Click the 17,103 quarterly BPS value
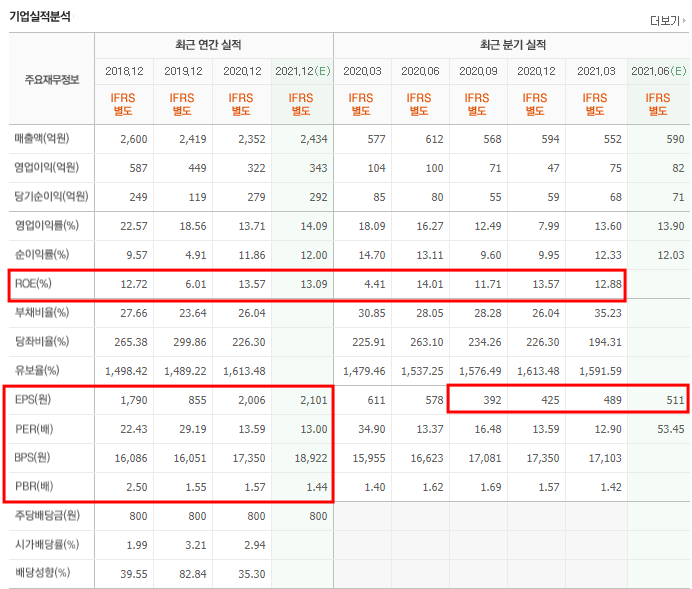Viewport: 692px width, 589px height. 605,458
